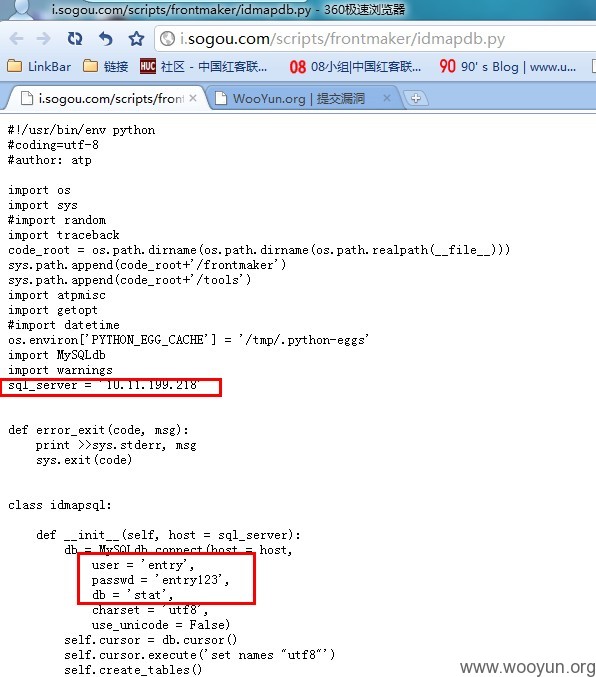Click the address bar URL field
596x677 pixels.
(x=375, y=39)
